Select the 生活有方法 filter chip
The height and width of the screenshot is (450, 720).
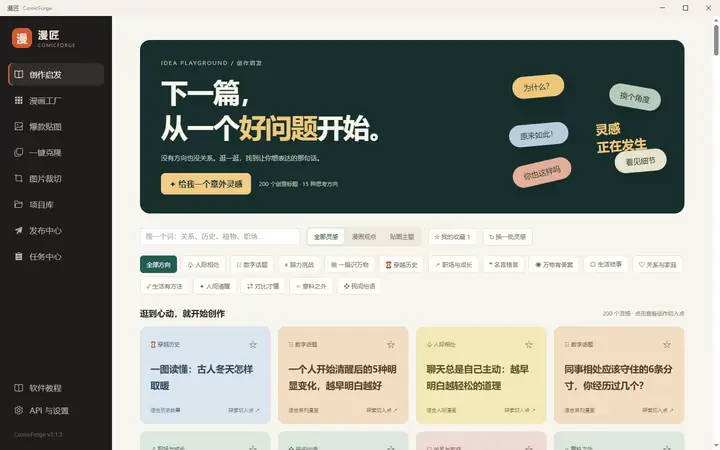tap(164, 286)
